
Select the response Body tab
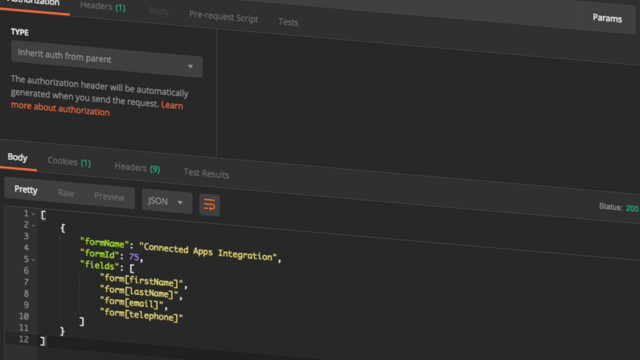tap(18, 158)
